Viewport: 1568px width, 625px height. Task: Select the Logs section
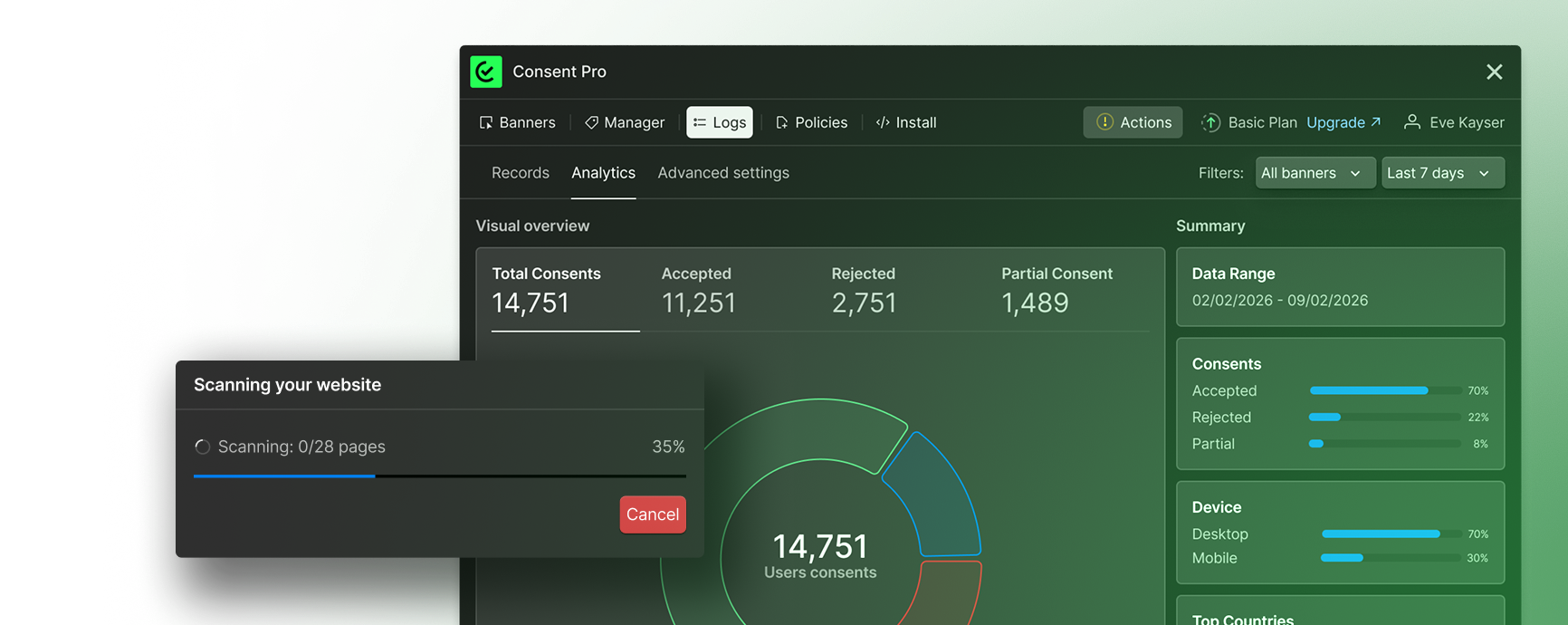[720, 122]
